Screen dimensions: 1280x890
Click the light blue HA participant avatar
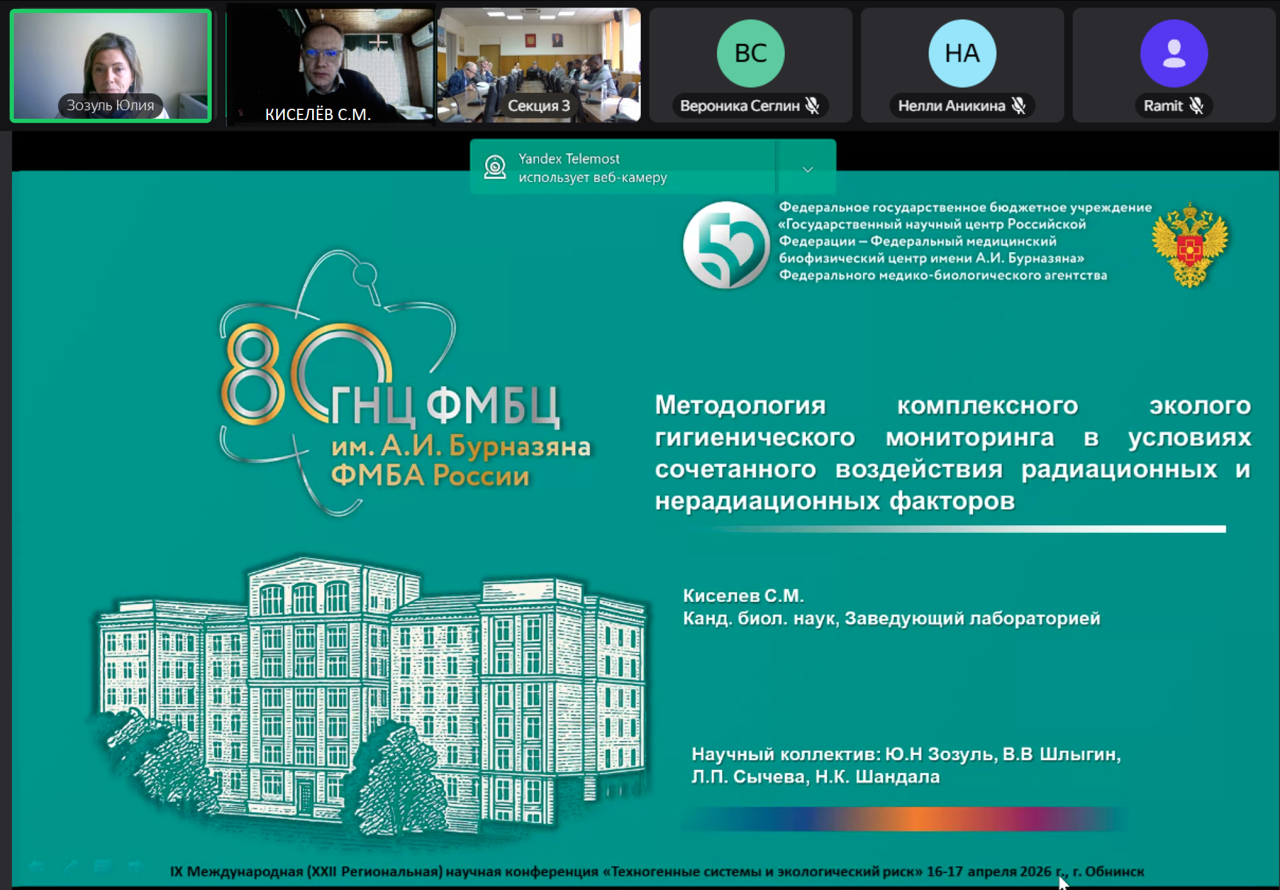pos(962,54)
